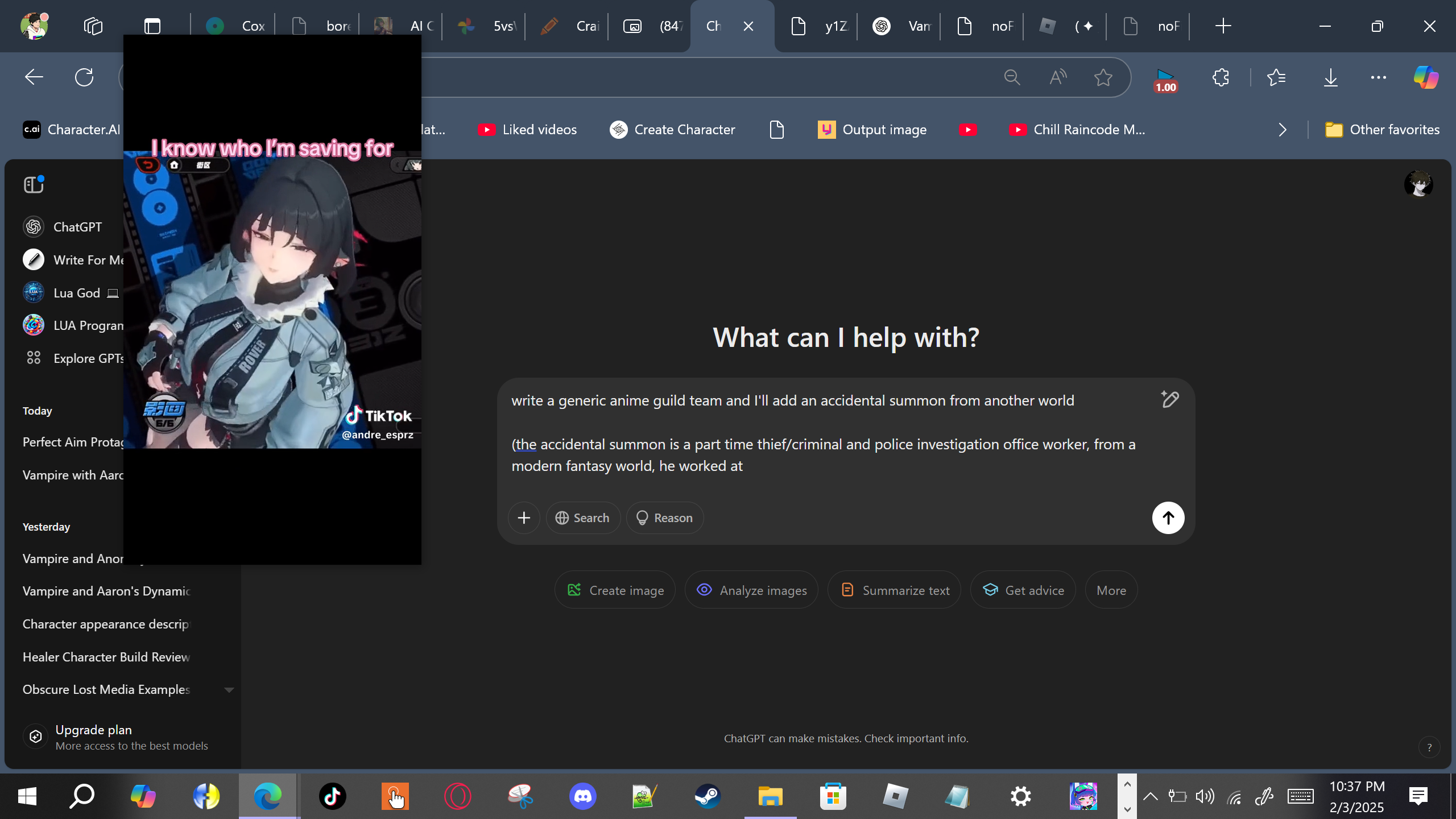The image size is (1456, 819).
Task: Click the canvas edit icon in prompt box
Action: tap(1170, 399)
